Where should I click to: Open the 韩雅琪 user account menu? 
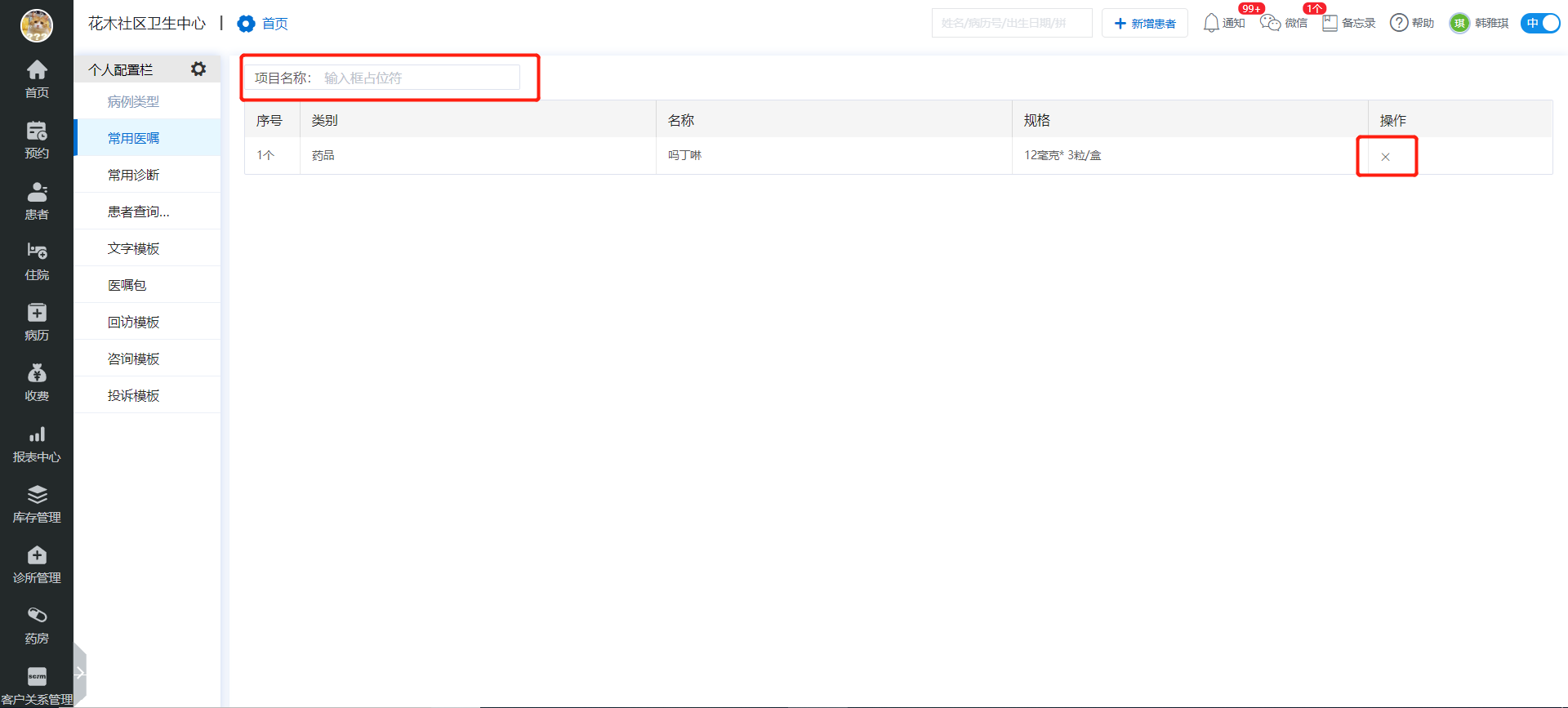tap(1479, 23)
